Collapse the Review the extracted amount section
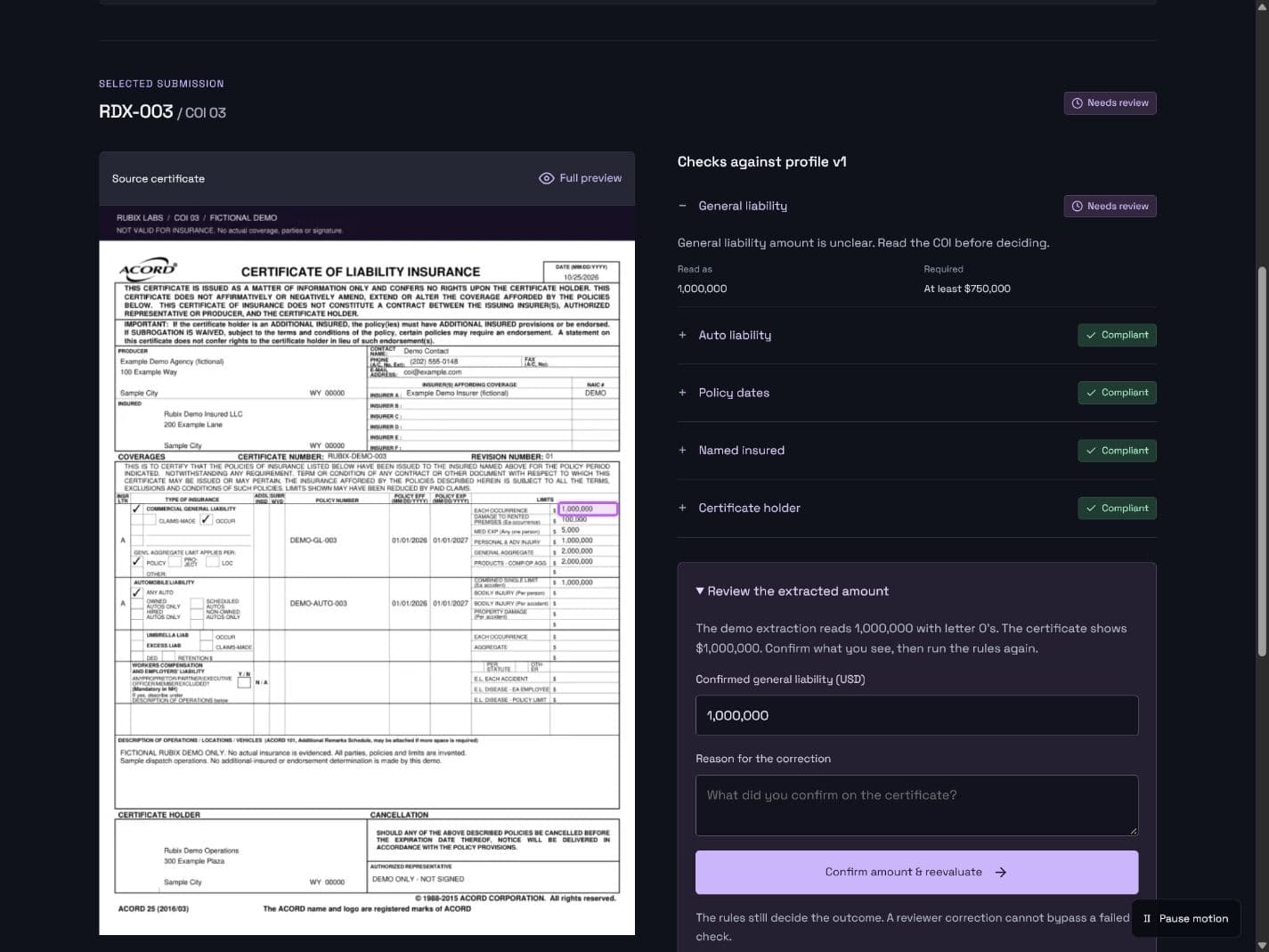Image resolution: width=1269 pixels, height=952 pixels. [x=792, y=591]
